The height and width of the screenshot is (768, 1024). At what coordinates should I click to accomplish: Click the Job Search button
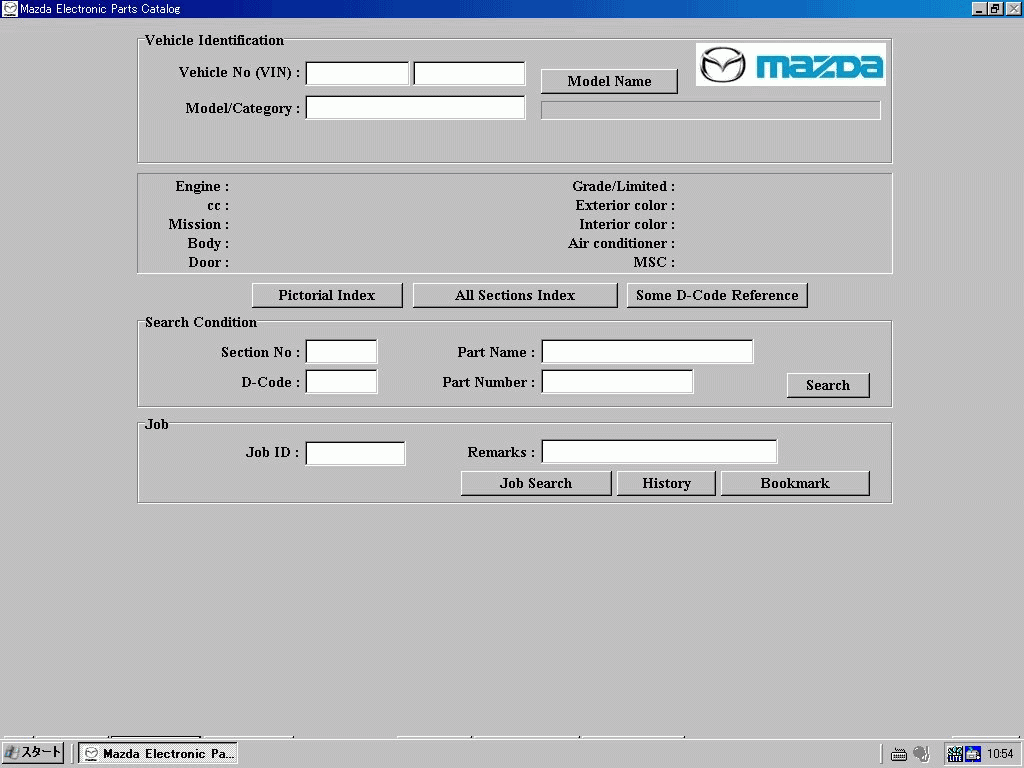536,483
